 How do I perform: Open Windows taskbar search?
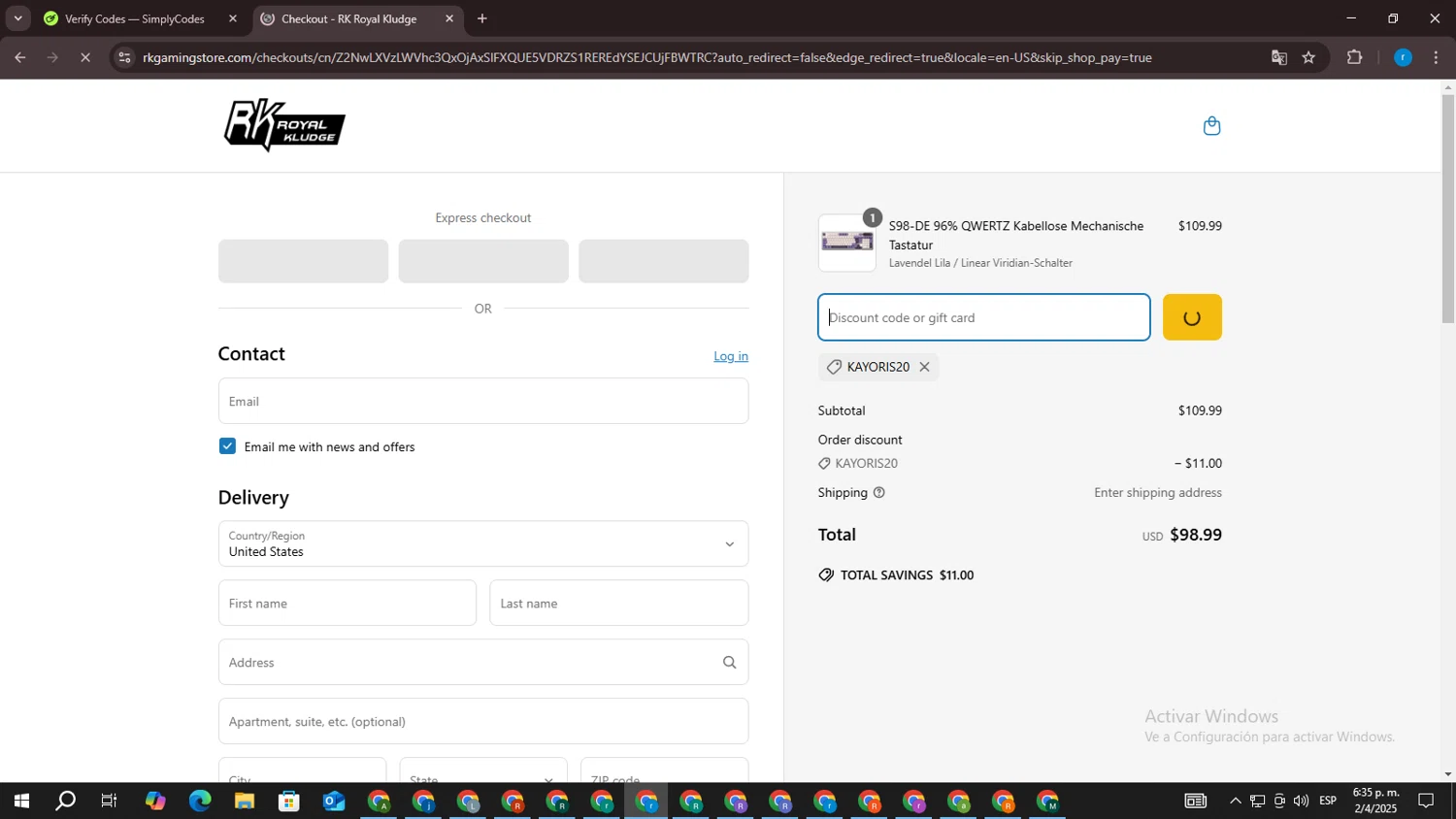(65, 802)
